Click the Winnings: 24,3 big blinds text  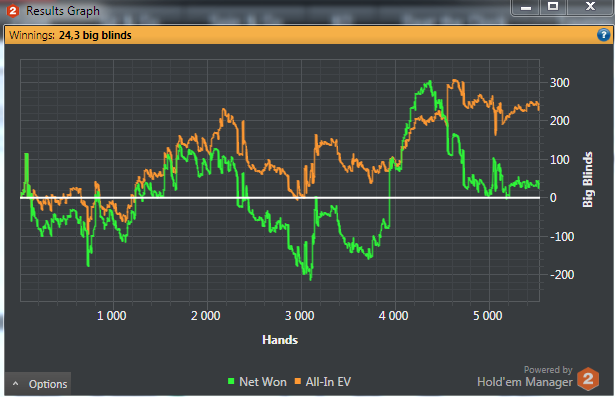[70, 35]
